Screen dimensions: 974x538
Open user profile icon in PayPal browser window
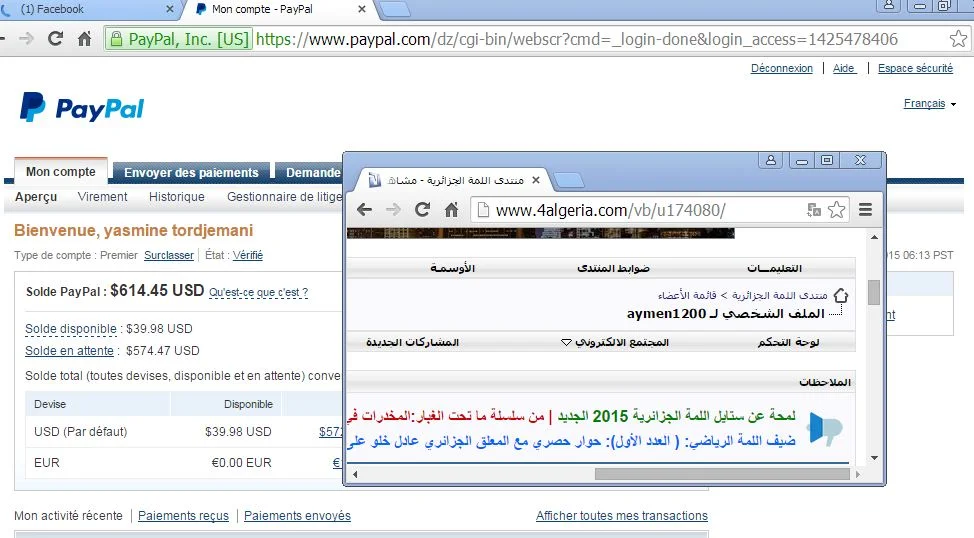tap(889, 6)
